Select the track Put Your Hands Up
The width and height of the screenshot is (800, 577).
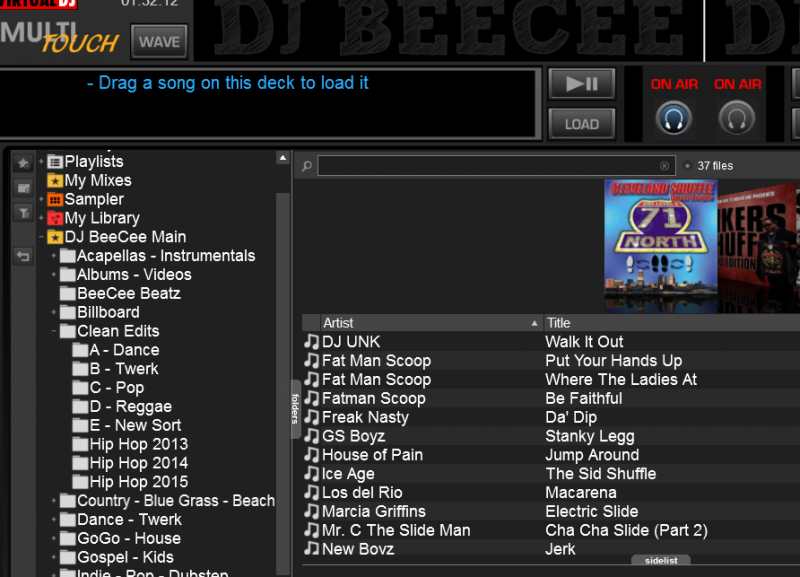pos(551,361)
